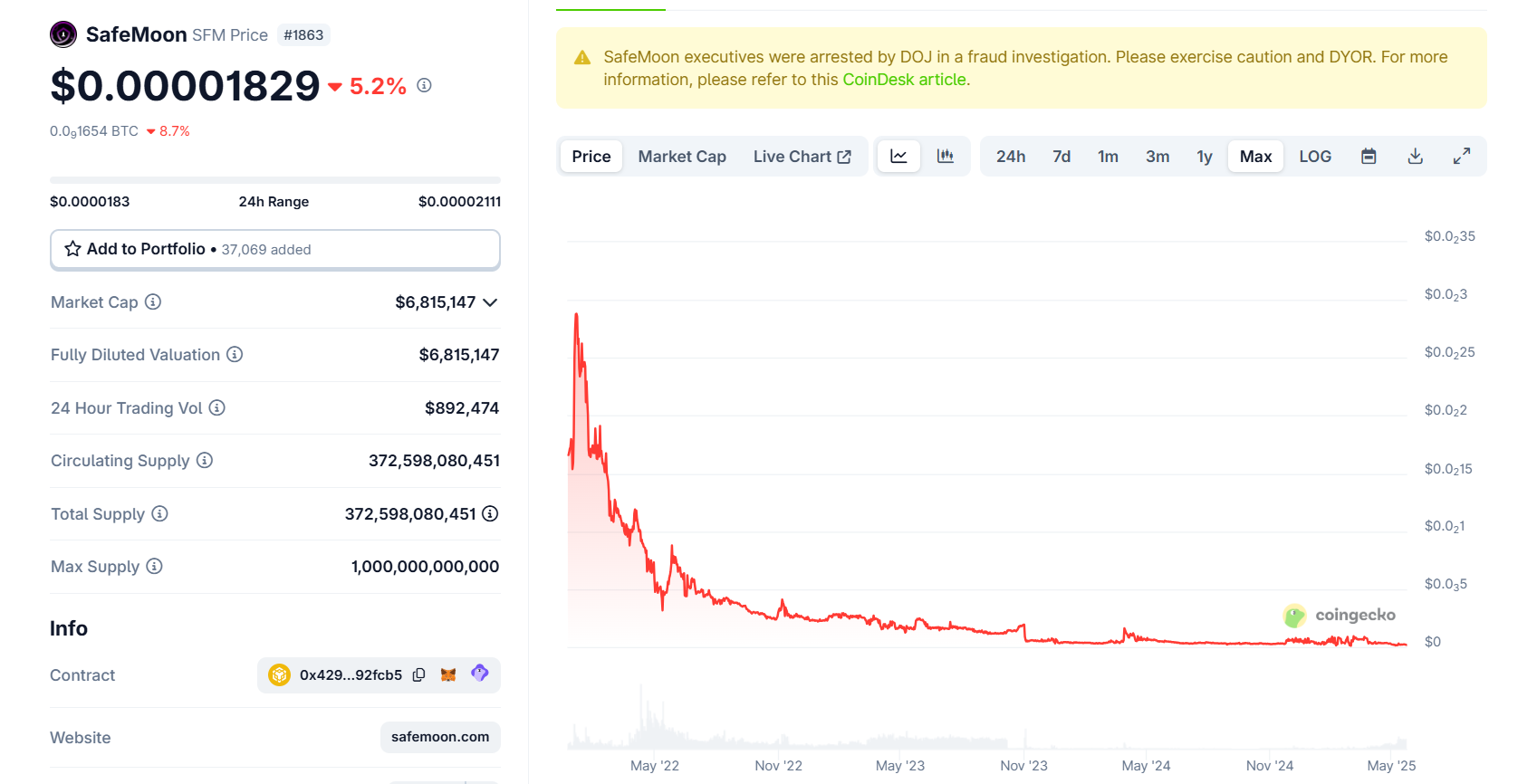Viewport: 1537px width, 784px height.
Task: Set chart range to 1y
Action: (1205, 156)
